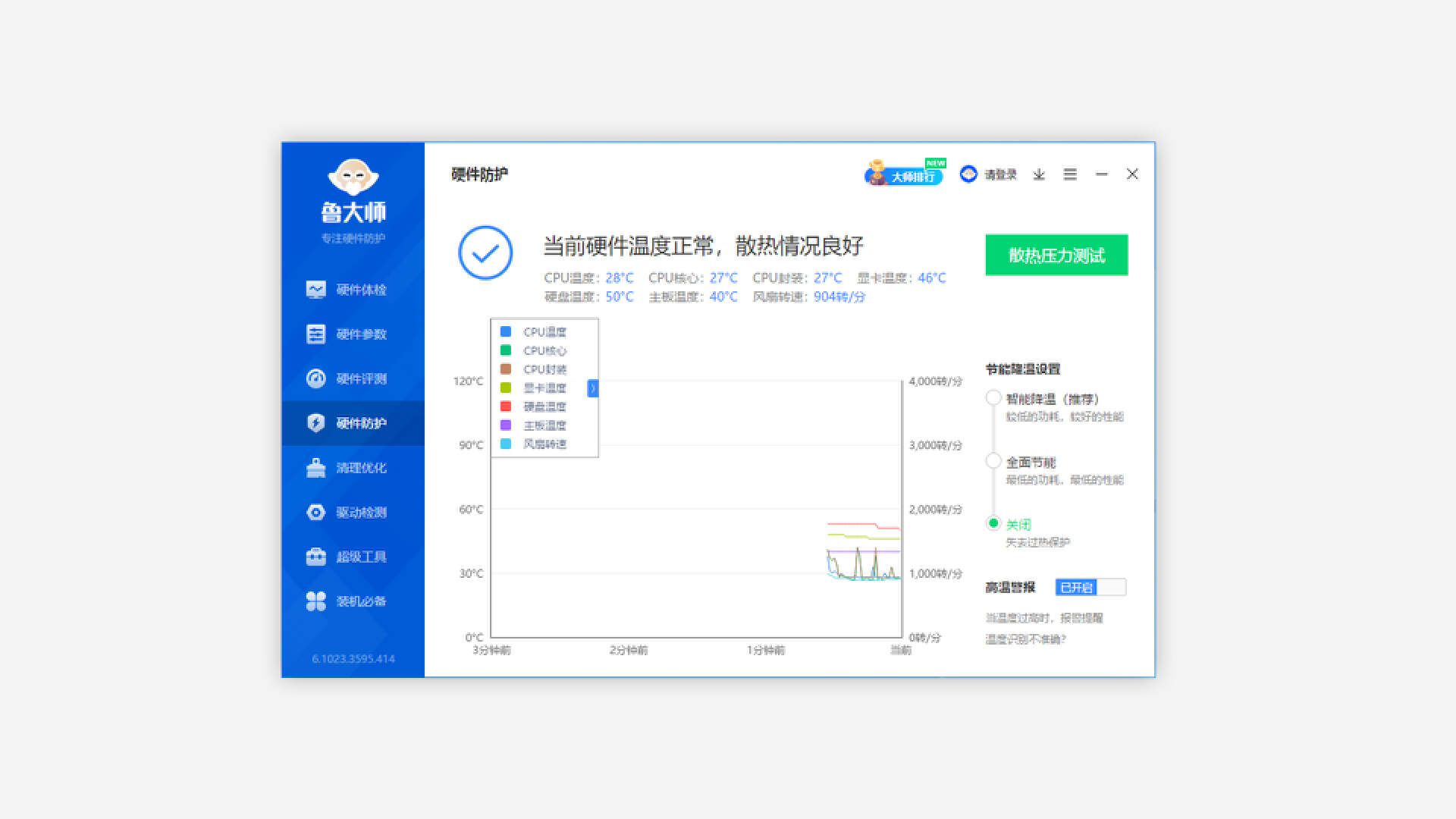The image size is (1456, 819).
Task: Choose 关闭 to disable temperature control
Action: (994, 524)
